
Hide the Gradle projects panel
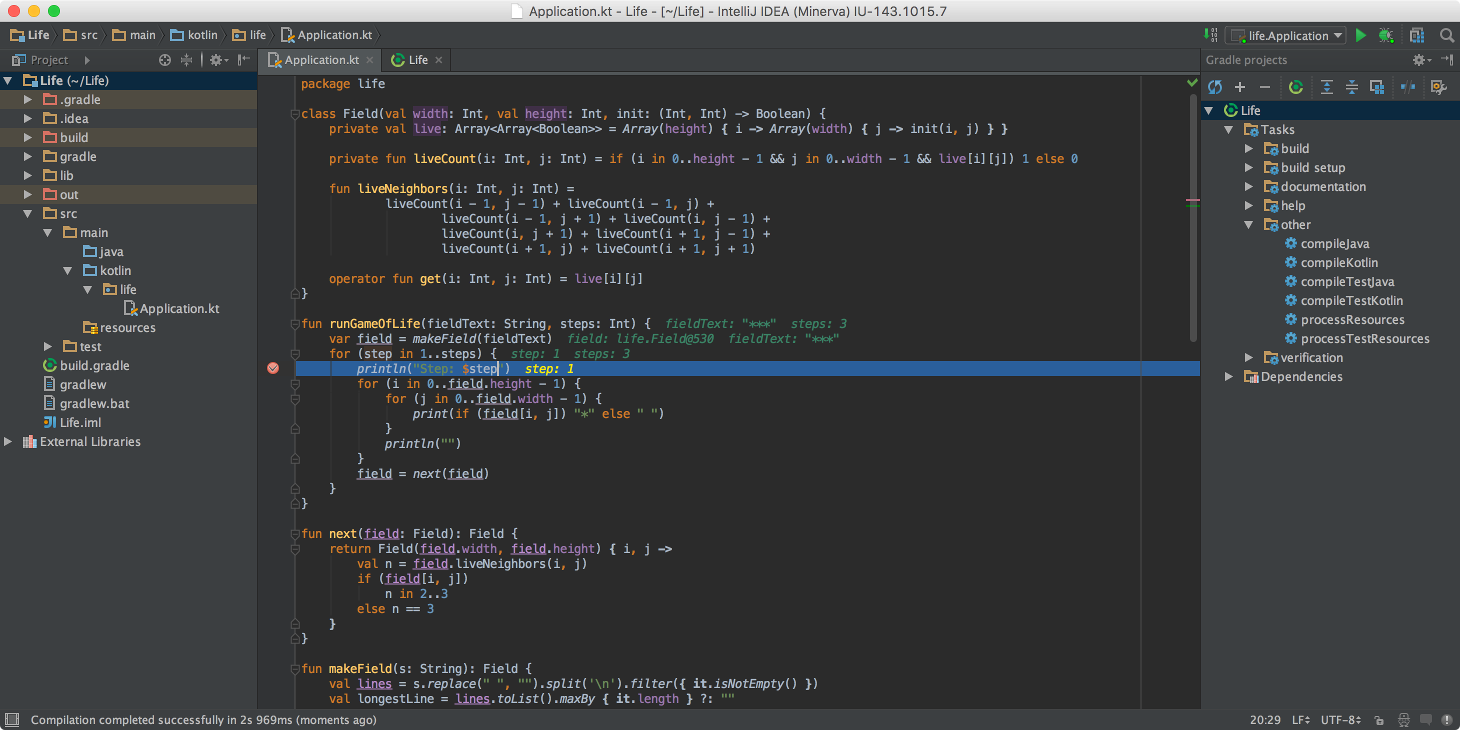point(1445,60)
